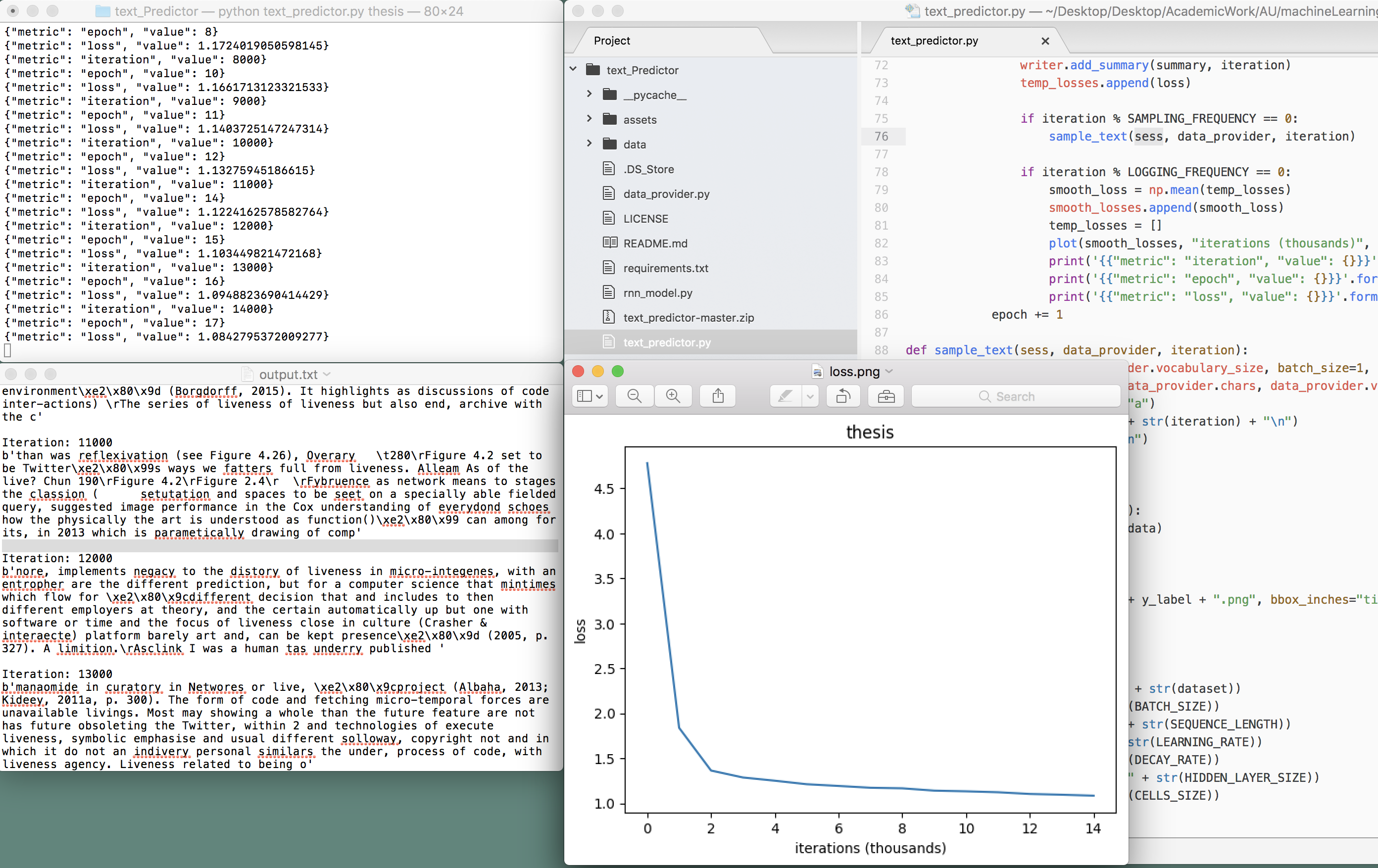Screen dimensions: 1378x868
Task: Switch to the Project tab
Action: pos(612,41)
